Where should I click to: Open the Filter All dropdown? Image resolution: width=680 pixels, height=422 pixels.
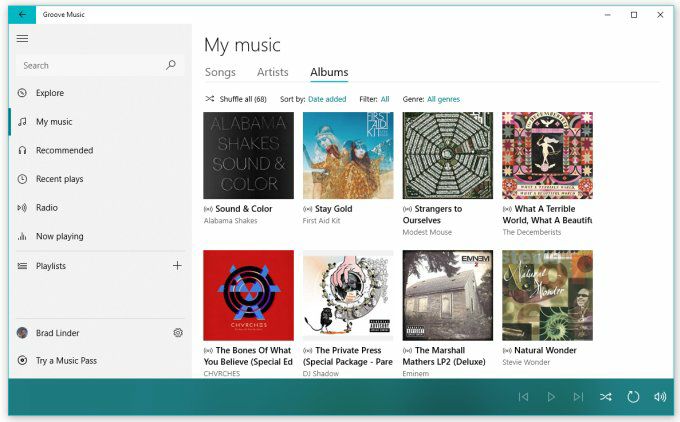(374, 99)
